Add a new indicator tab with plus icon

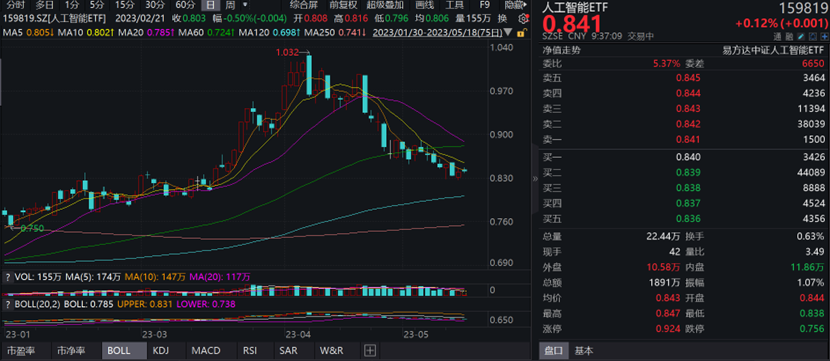(x=370, y=350)
